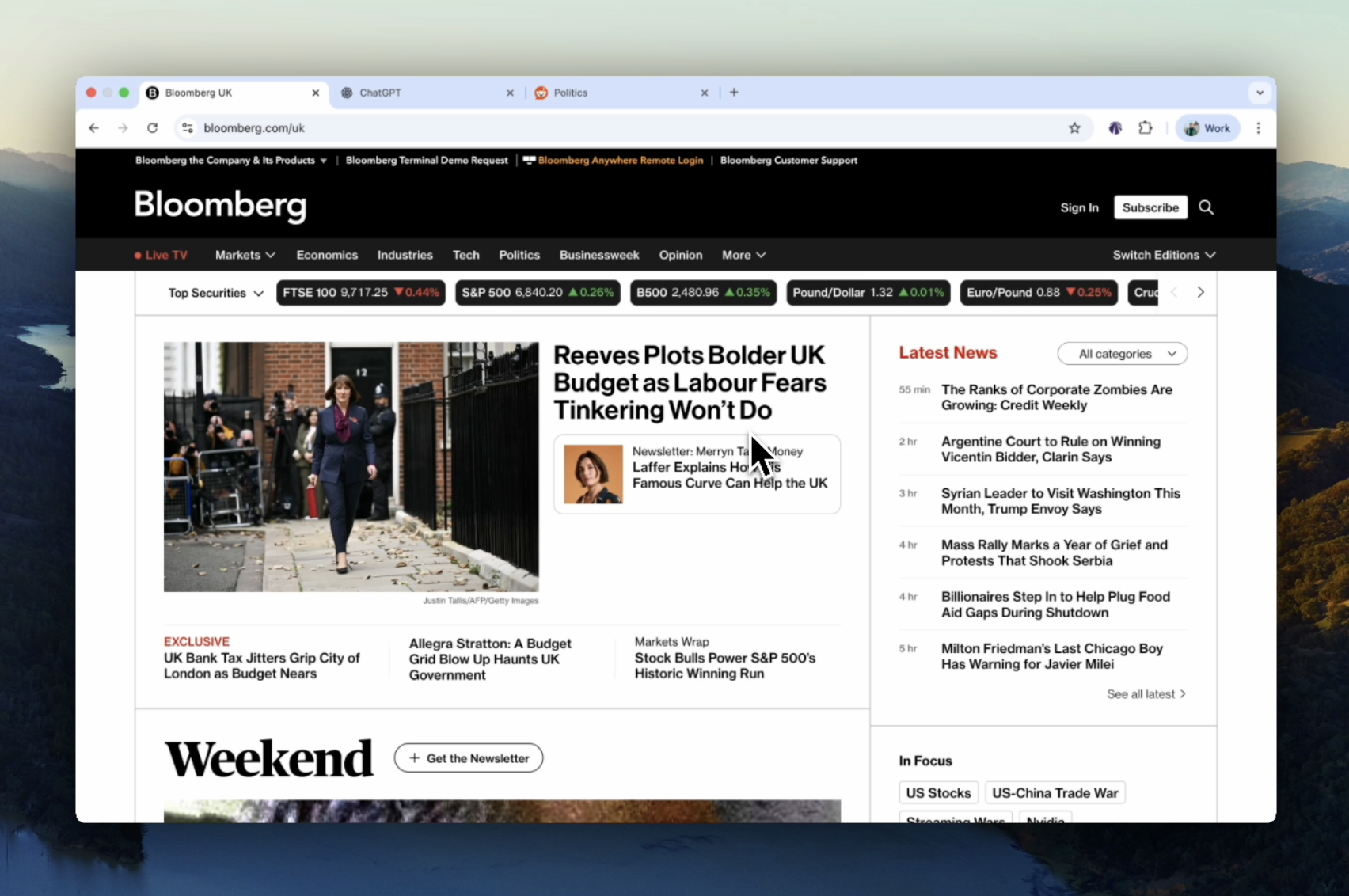Bookmark this page with the star icon
The image size is (1349, 896).
point(1074,128)
